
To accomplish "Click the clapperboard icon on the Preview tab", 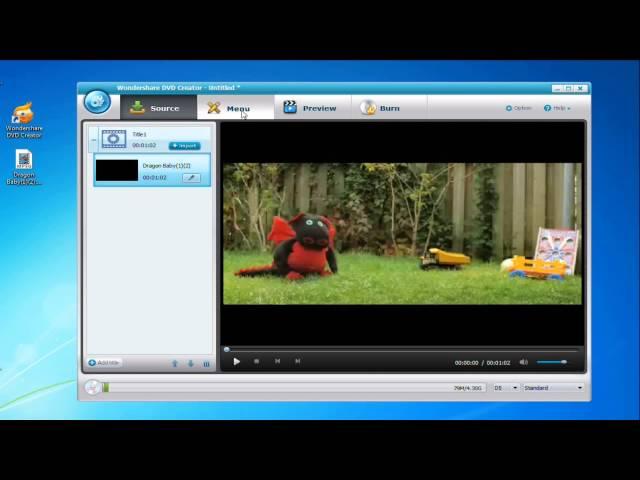I will pos(290,107).
